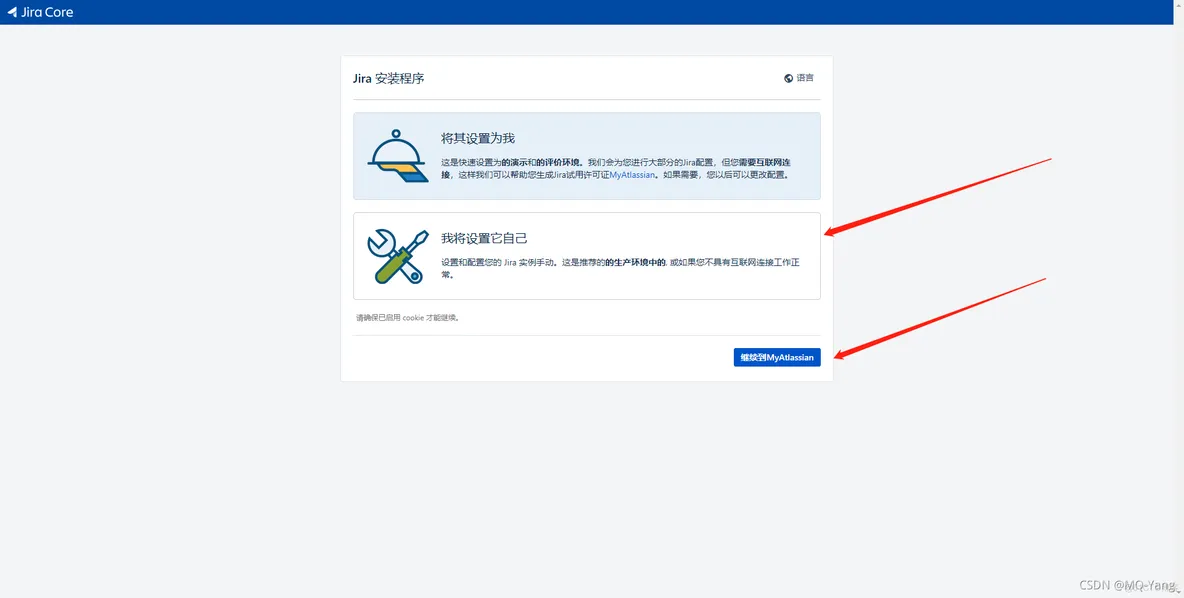Select the 我将设置它自己 manual setup heading

coord(484,238)
